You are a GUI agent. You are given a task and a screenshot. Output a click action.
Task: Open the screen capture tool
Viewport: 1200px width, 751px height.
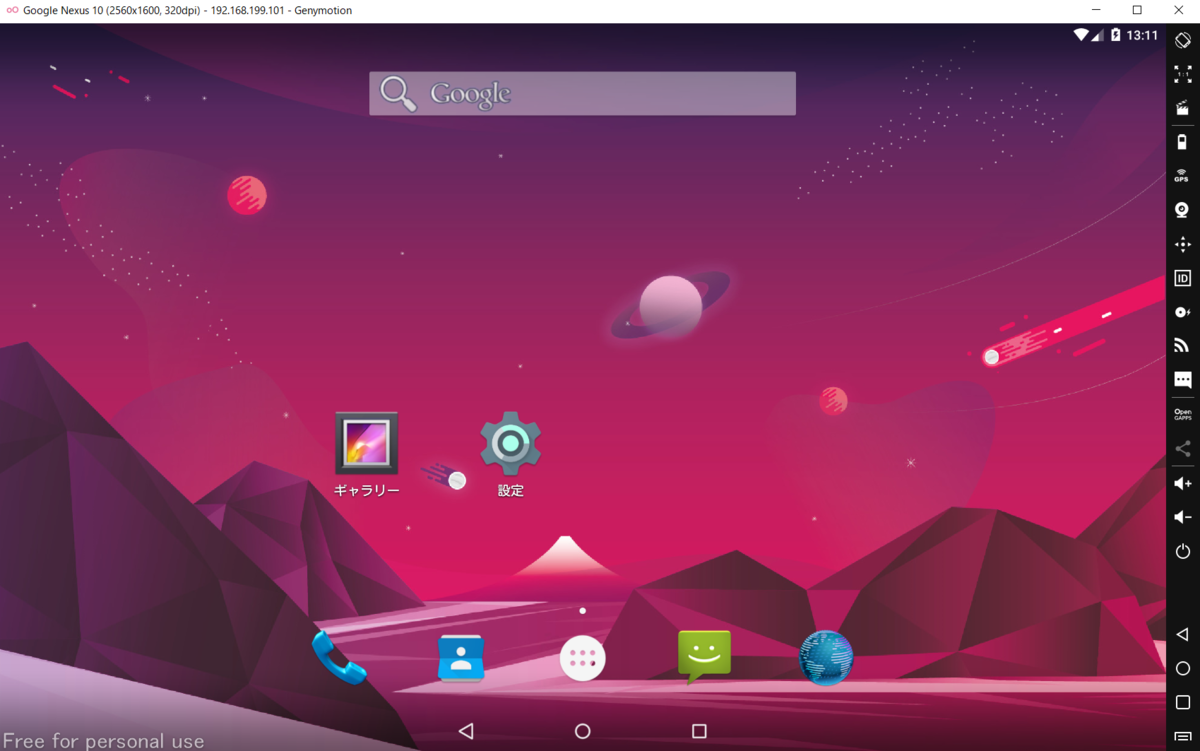click(1183, 109)
